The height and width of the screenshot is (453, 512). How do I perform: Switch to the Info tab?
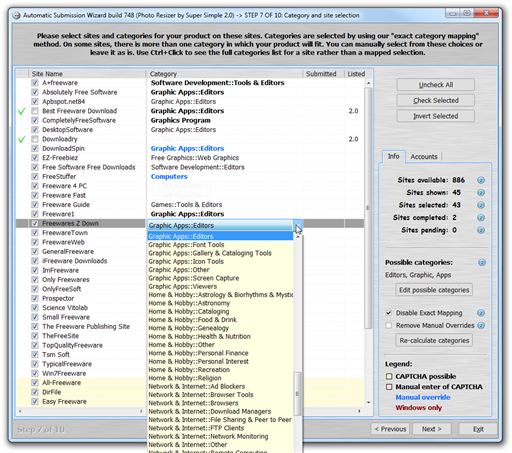tap(393, 156)
